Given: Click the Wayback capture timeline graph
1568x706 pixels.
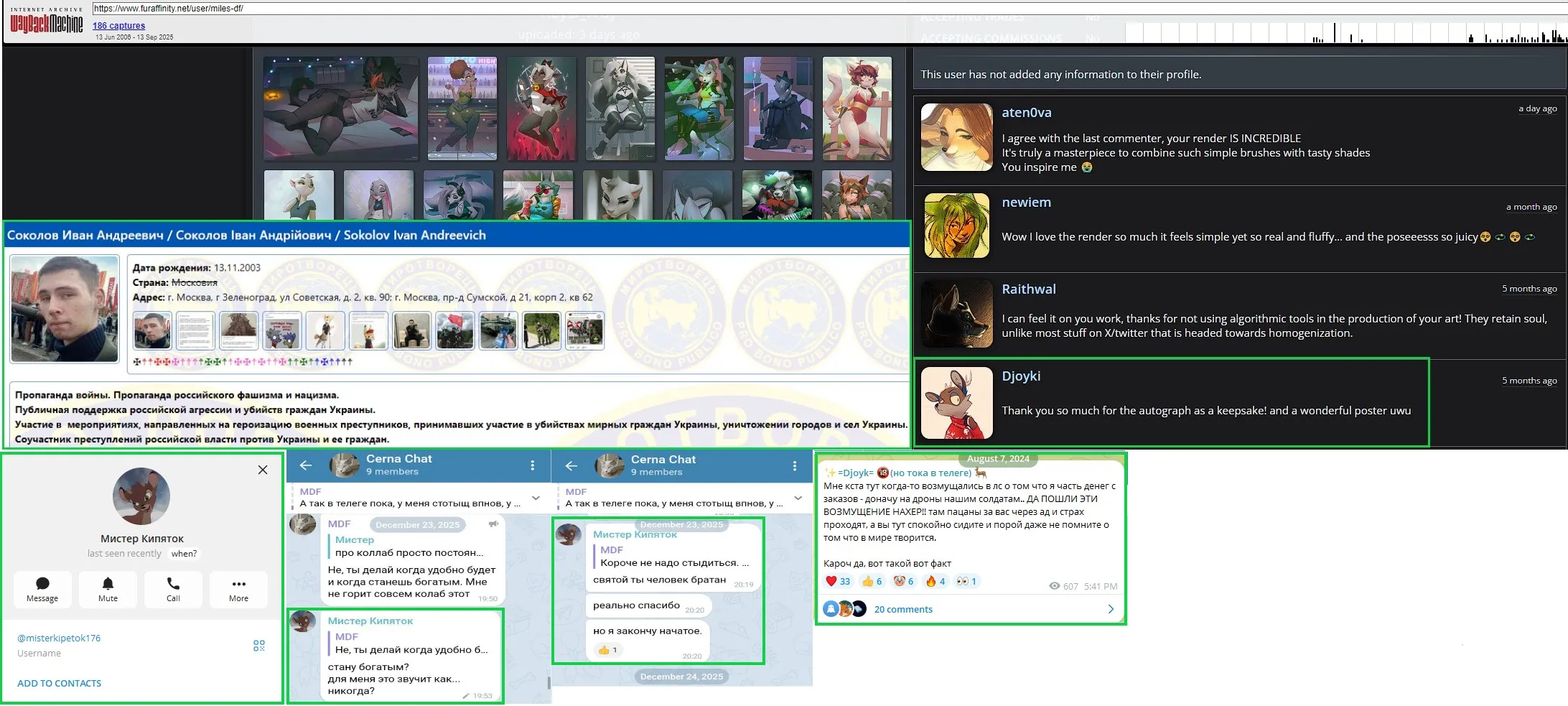Looking at the screenshot, I should 1343,33.
